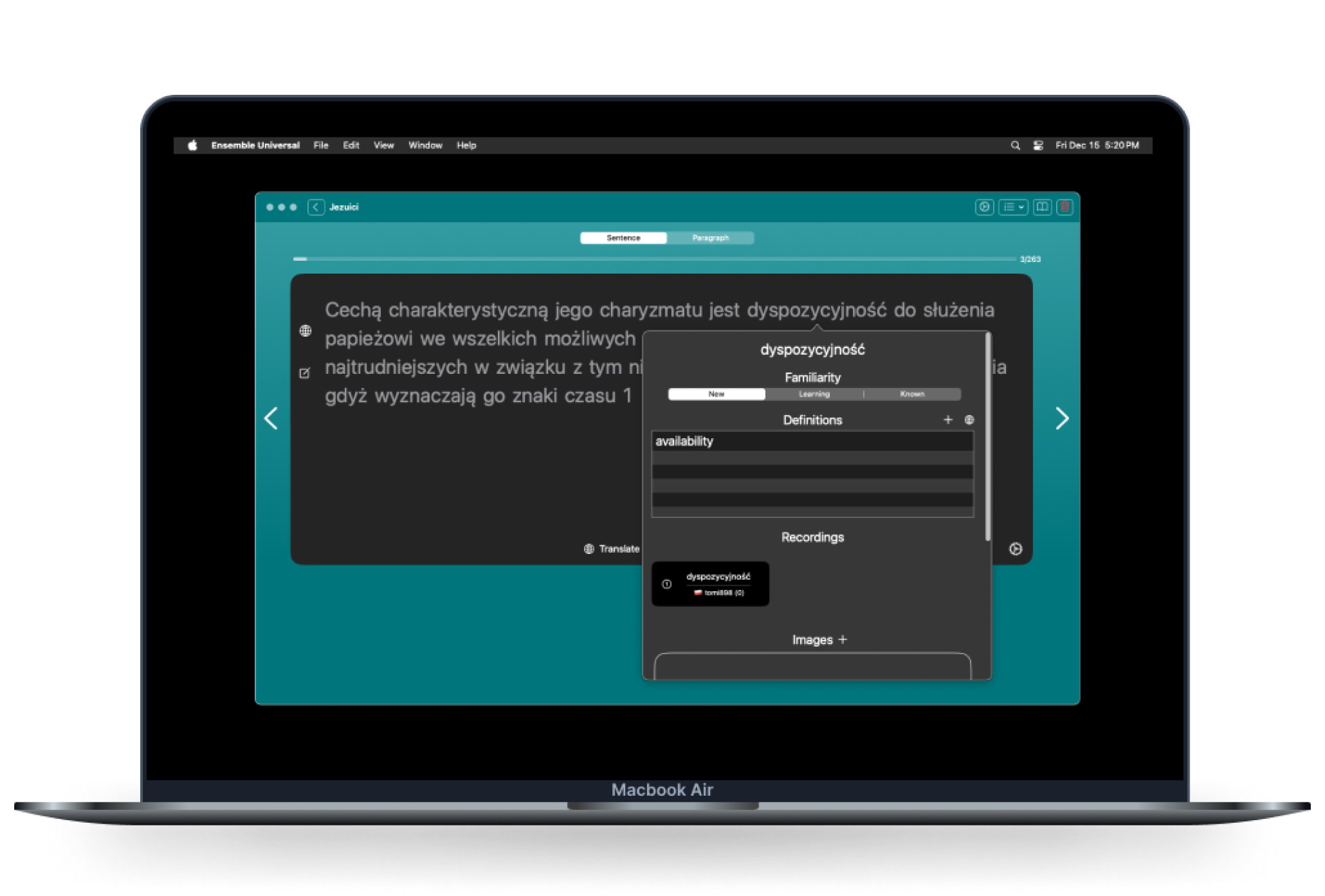Set familiarity to New

[x=716, y=394]
